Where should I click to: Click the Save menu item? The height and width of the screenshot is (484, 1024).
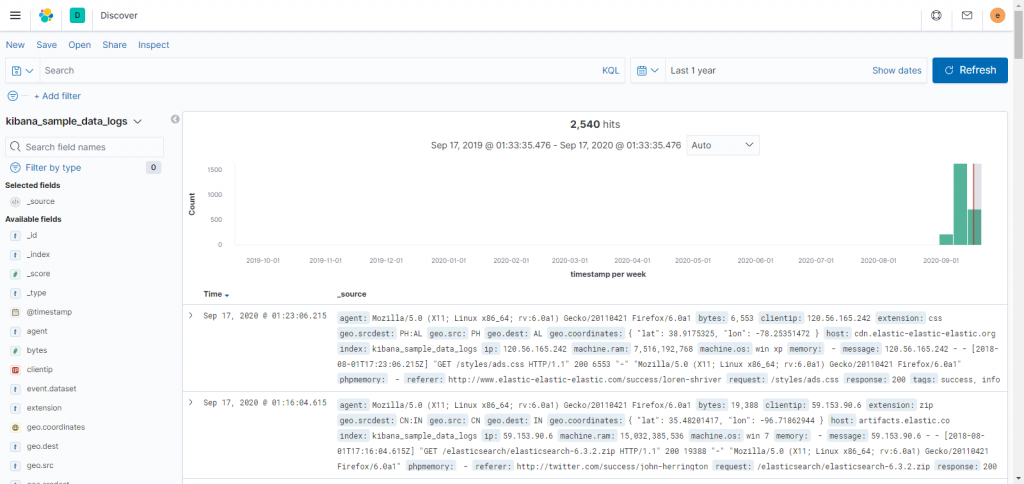46,45
